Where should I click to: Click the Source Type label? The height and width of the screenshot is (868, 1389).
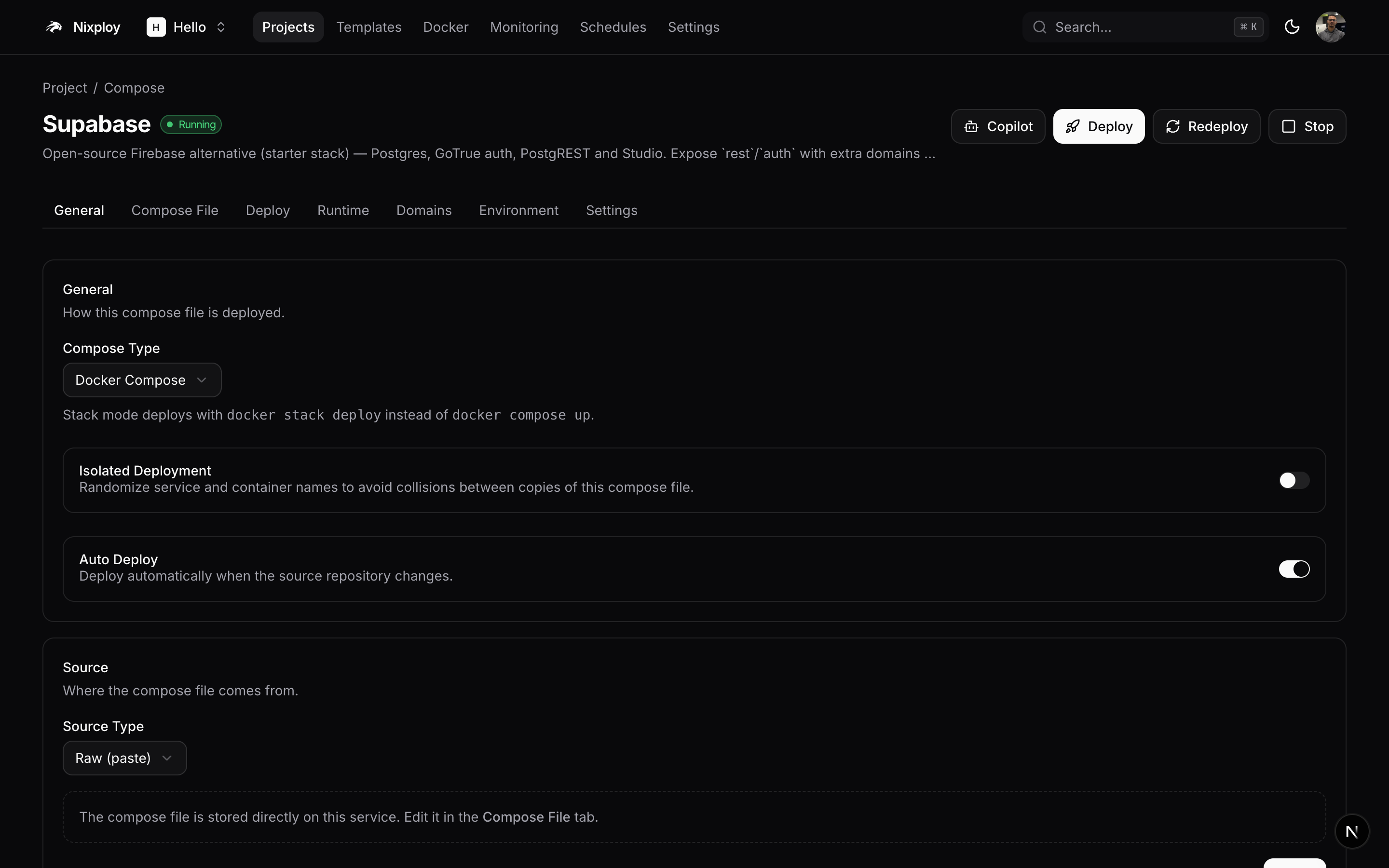pos(103,726)
